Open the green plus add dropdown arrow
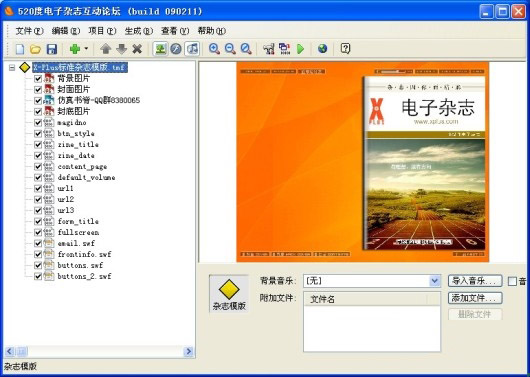Image resolution: width=530 pixels, height=377 pixels. pyautogui.click(x=86, y=49)
